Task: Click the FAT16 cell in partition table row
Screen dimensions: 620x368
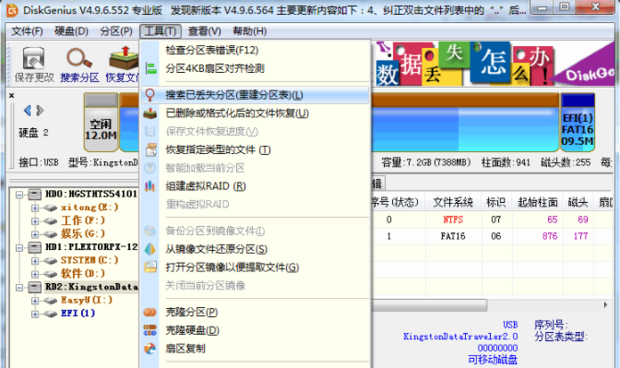Action: click(453, 236)
